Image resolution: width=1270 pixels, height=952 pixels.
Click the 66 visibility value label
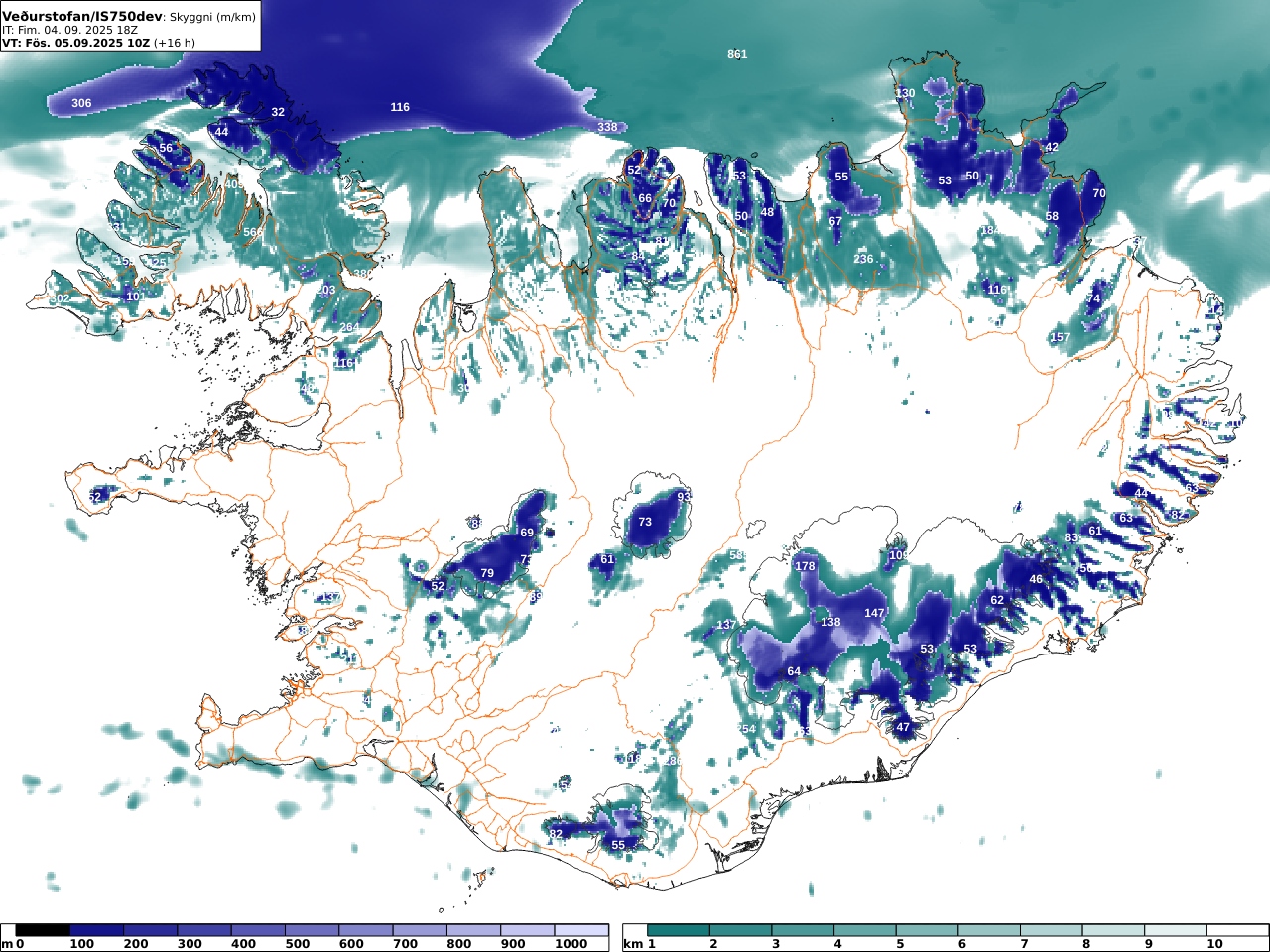point(645,198)
